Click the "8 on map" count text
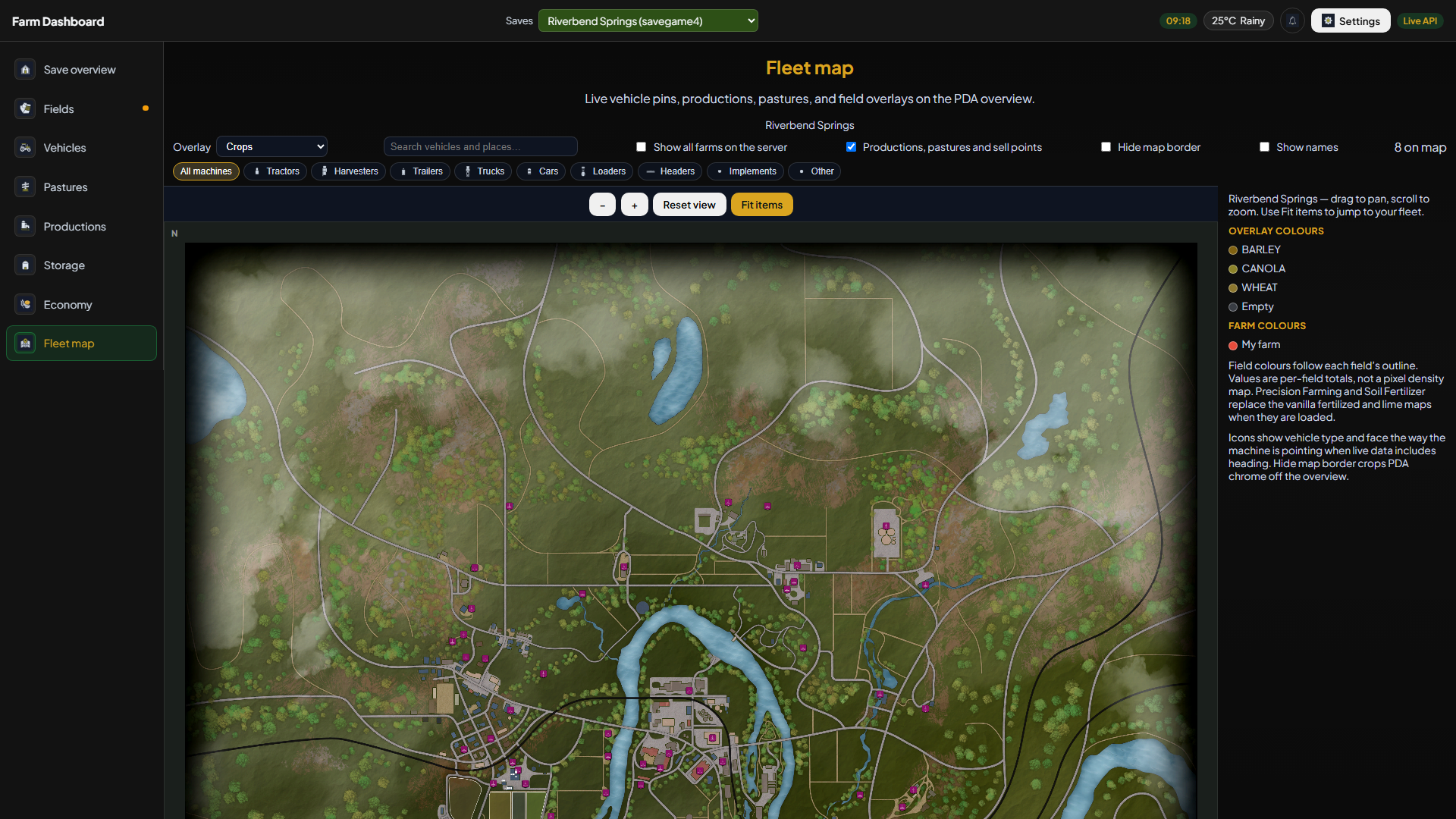1456x819 pixels. (x=1420, y=147)
